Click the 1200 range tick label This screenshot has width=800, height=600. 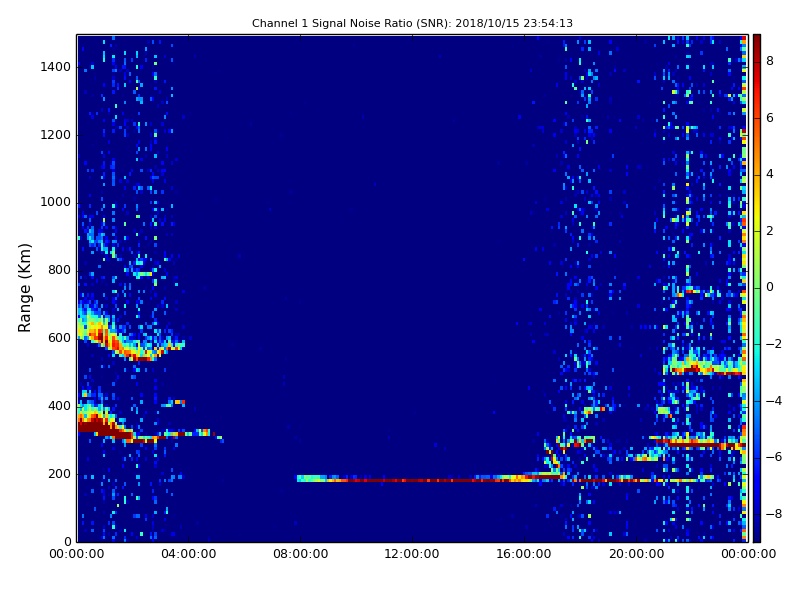click(x=56, y=135)
